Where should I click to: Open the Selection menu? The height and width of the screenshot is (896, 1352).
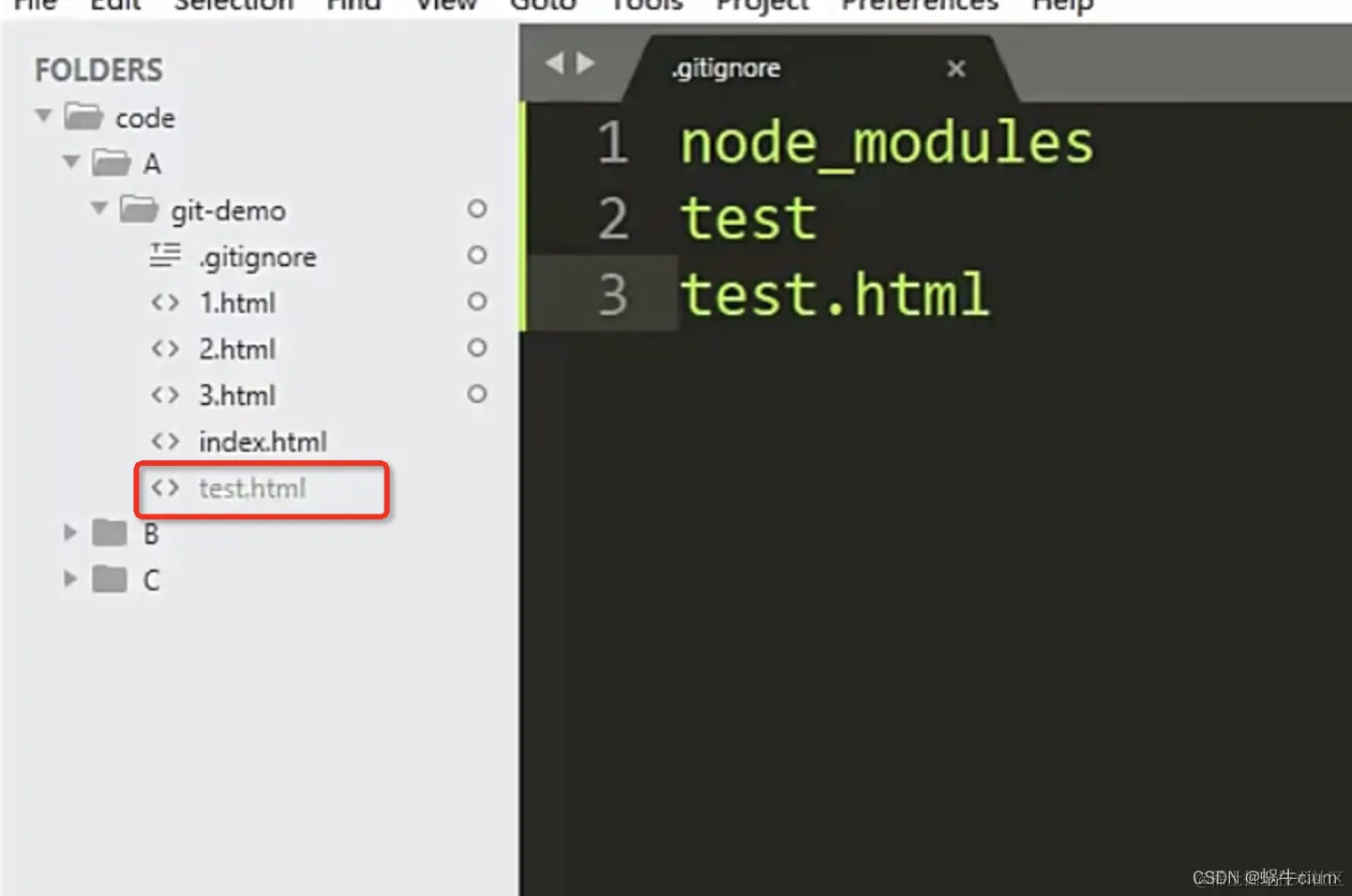pyautogui.click(x=234, y=5)
